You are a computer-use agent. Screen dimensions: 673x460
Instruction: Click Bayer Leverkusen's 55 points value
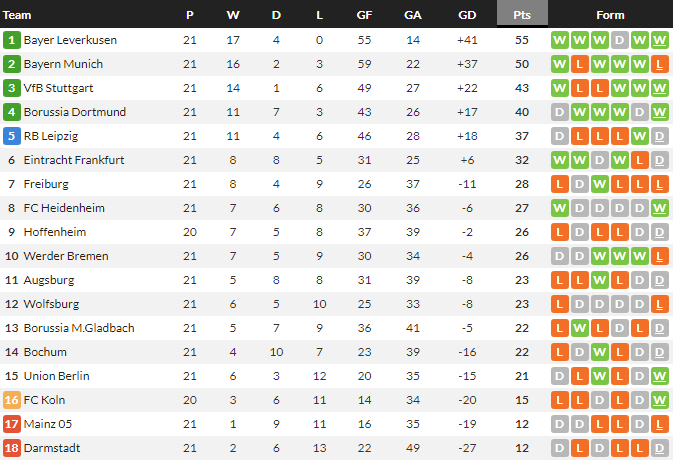pos(522,40)
